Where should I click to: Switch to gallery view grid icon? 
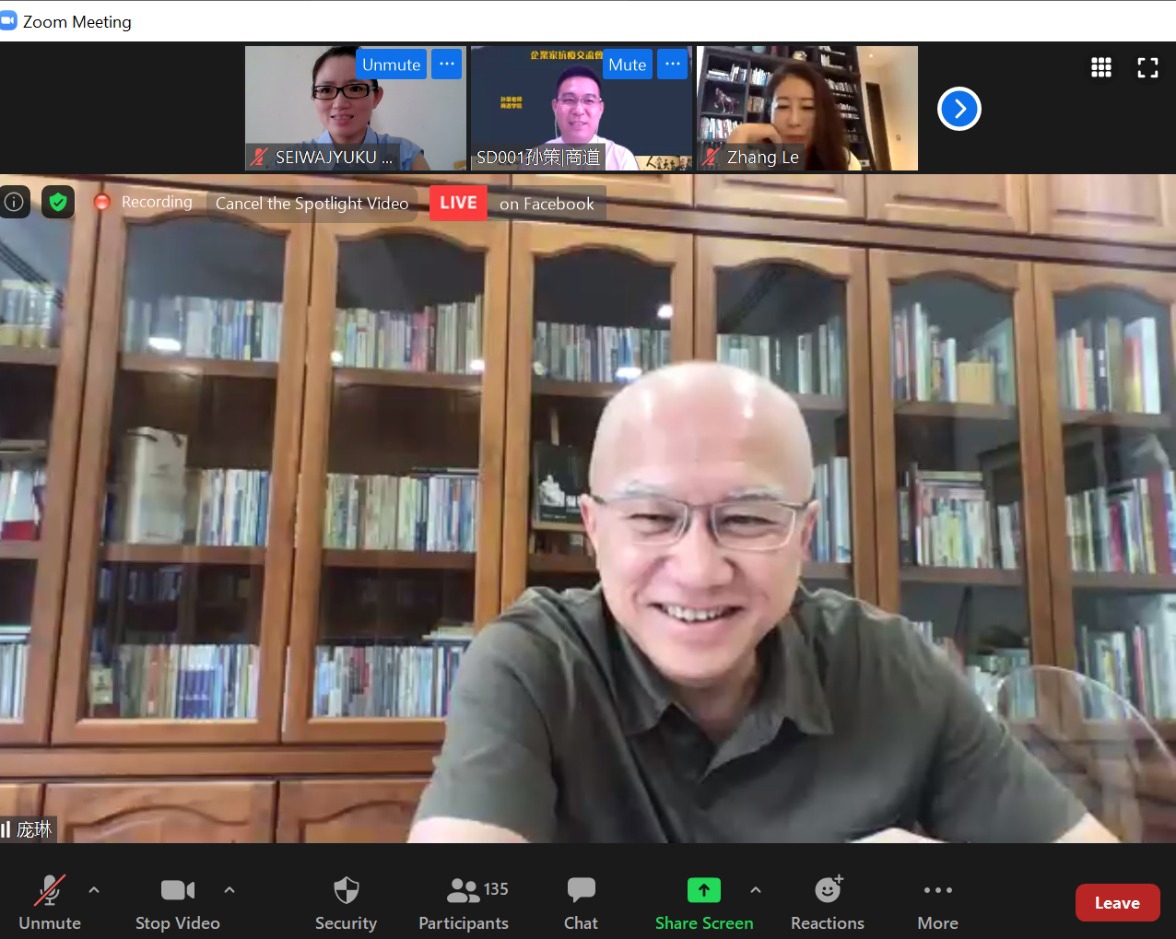(x=1101, y=67)
